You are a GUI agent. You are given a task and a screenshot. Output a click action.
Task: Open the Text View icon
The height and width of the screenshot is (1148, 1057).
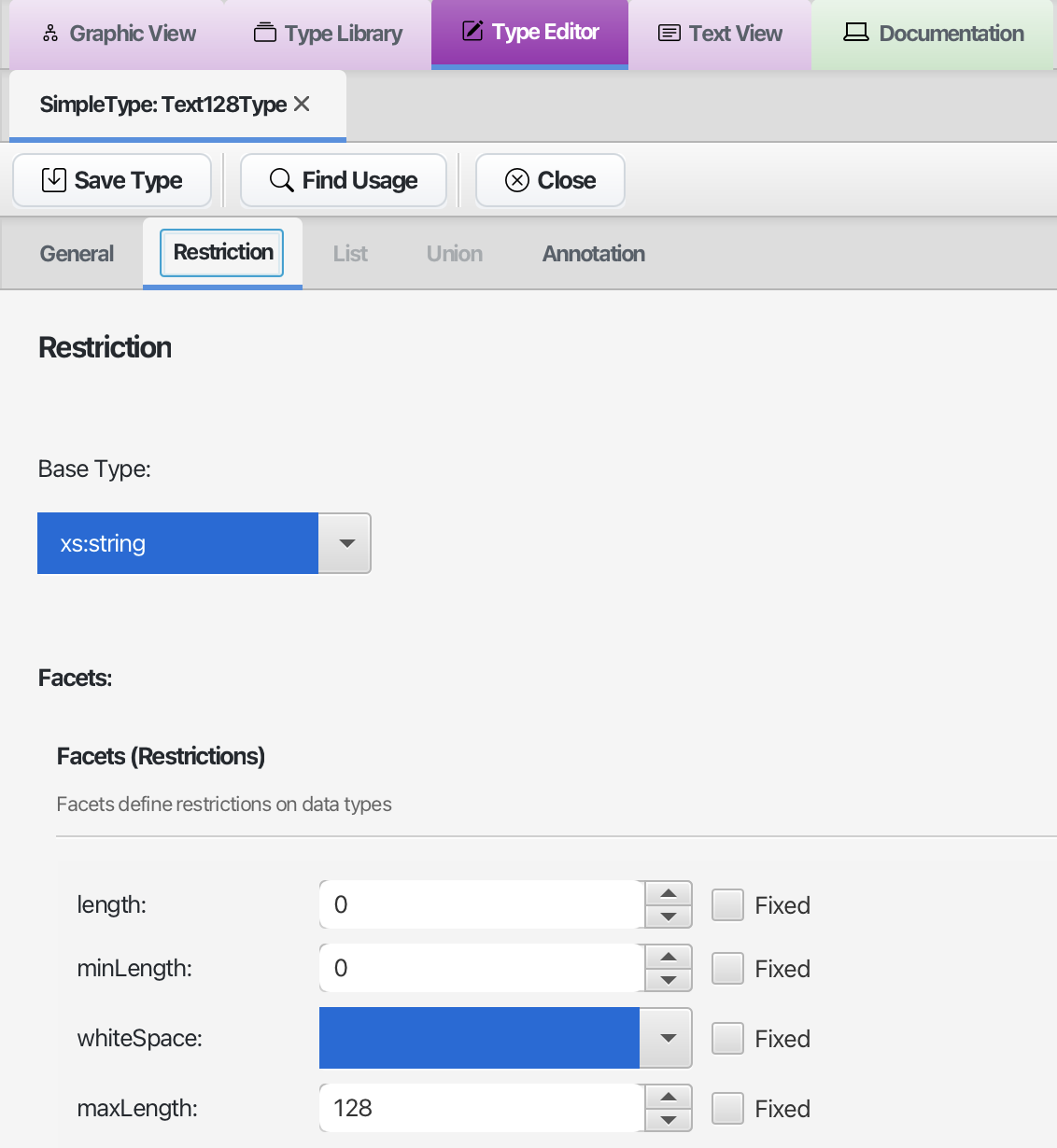pyautogui.click(x=668, y=33)
